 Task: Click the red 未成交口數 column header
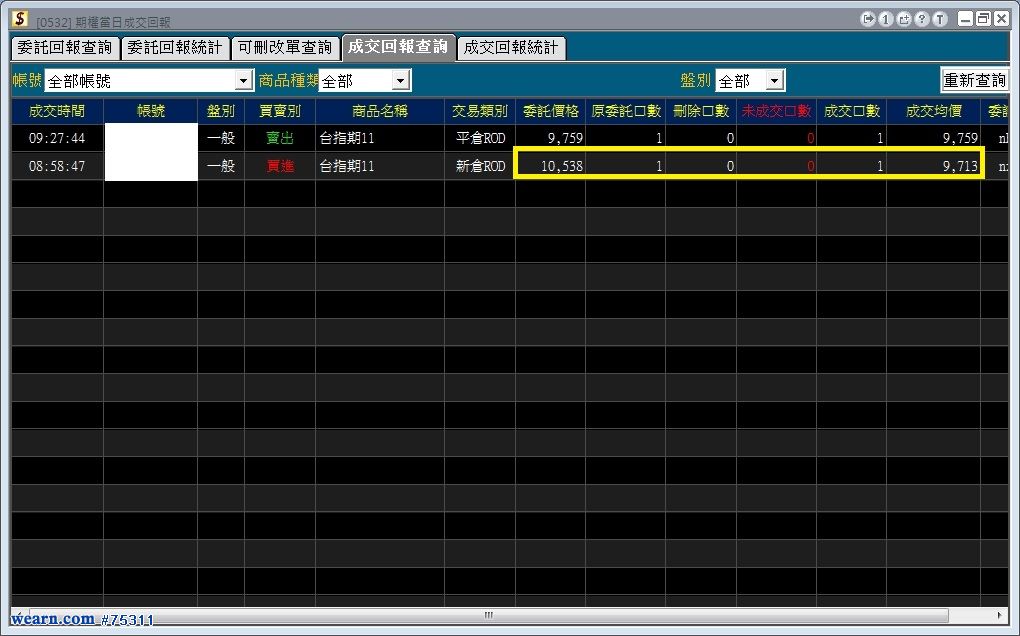(777, 111)
